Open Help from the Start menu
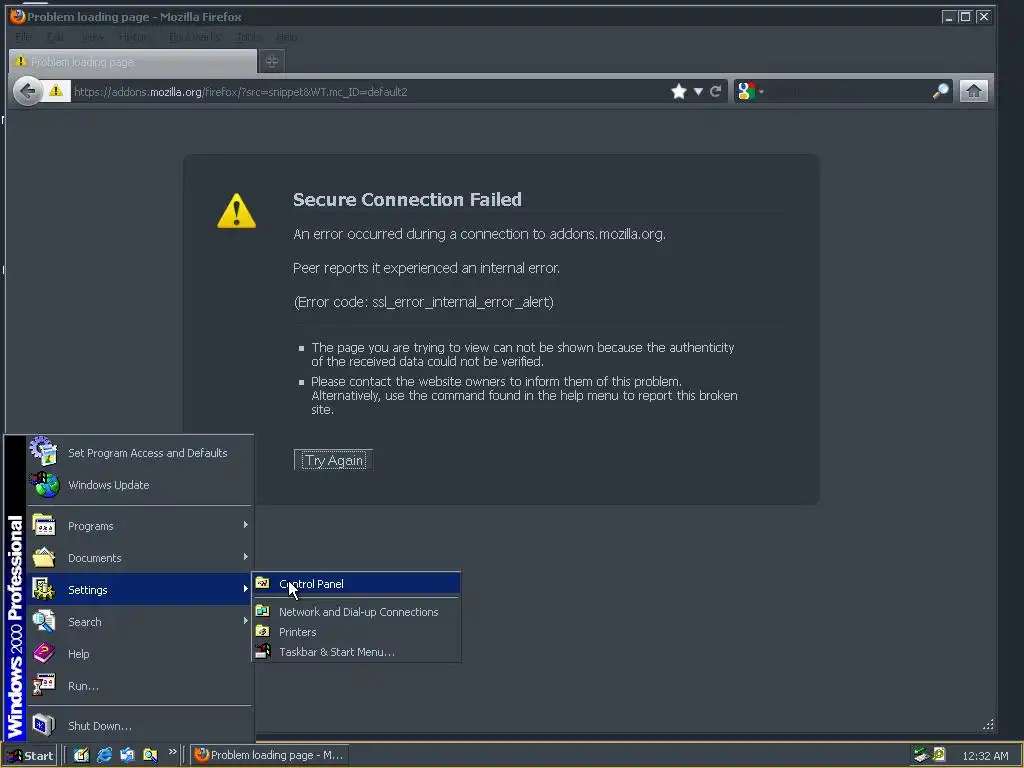Viewport: 1024px width, 768px height. point(140,653)
